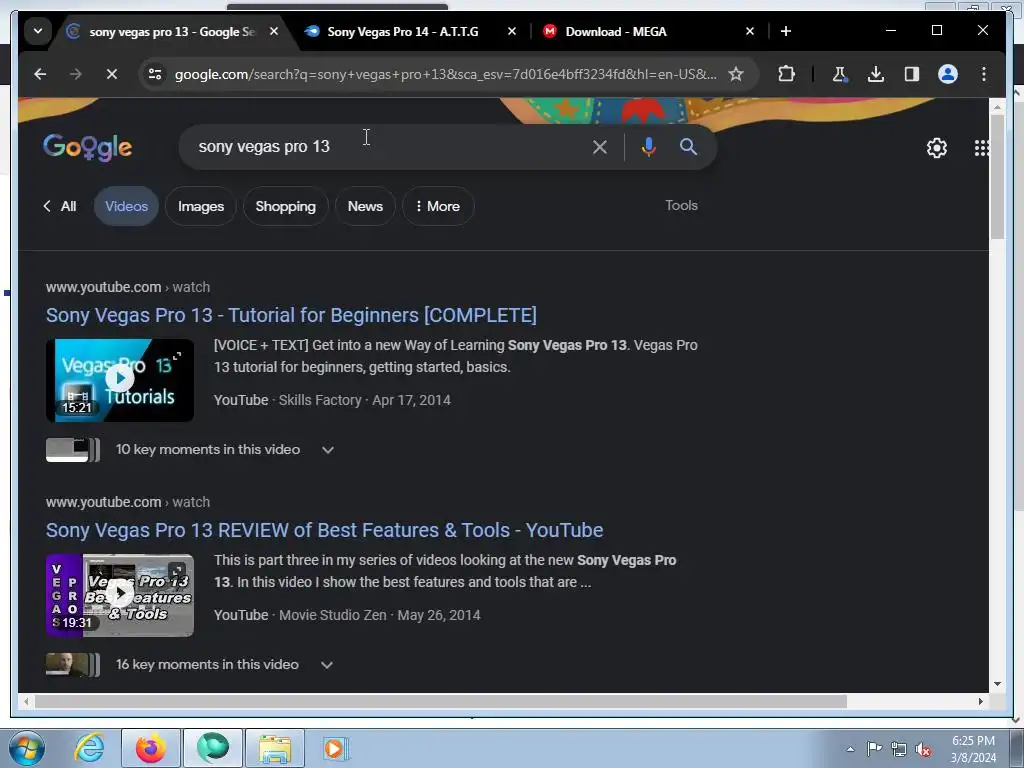Open the Windows Start menu

[27, 748]
